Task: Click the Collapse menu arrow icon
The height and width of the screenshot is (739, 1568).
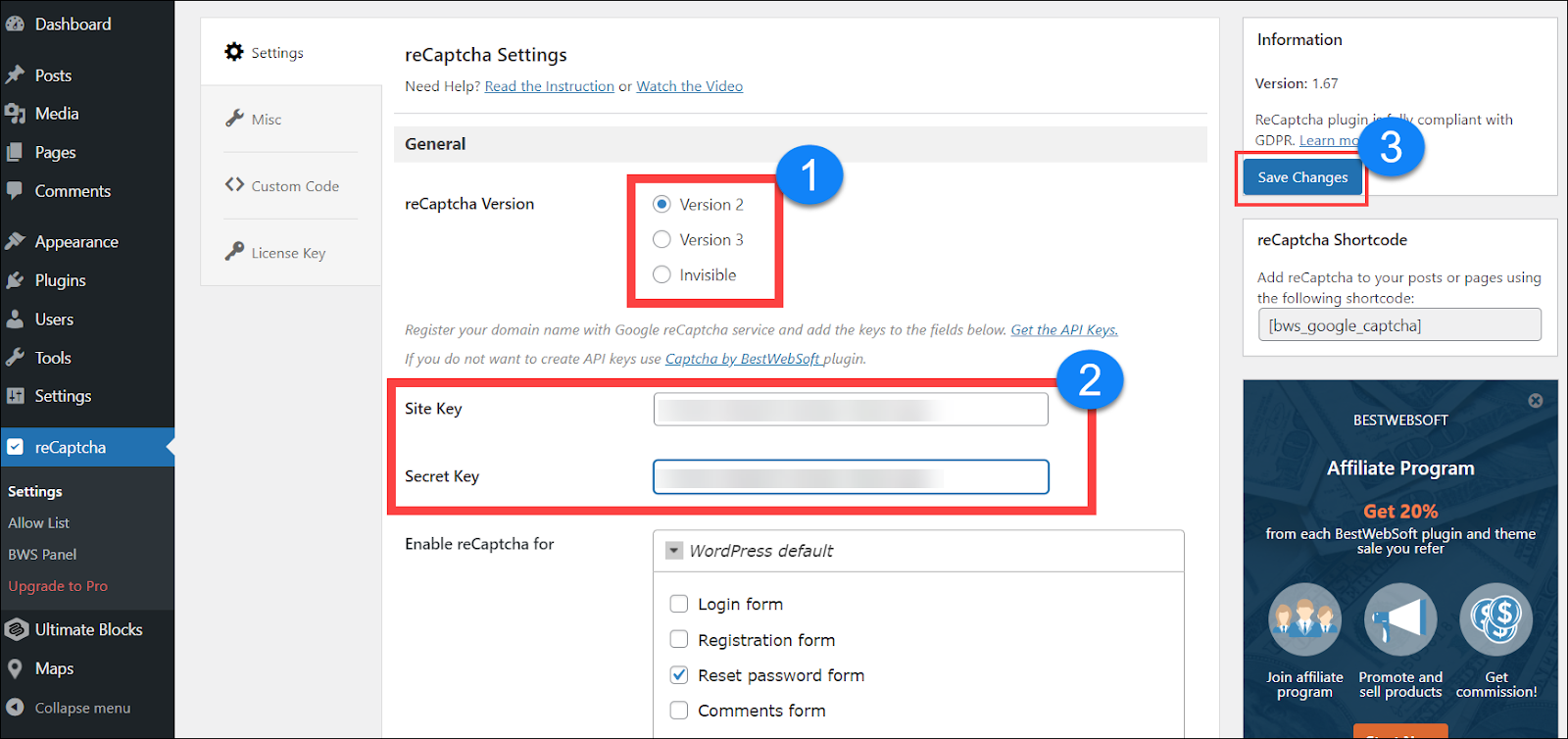Action: pos(15,708)
